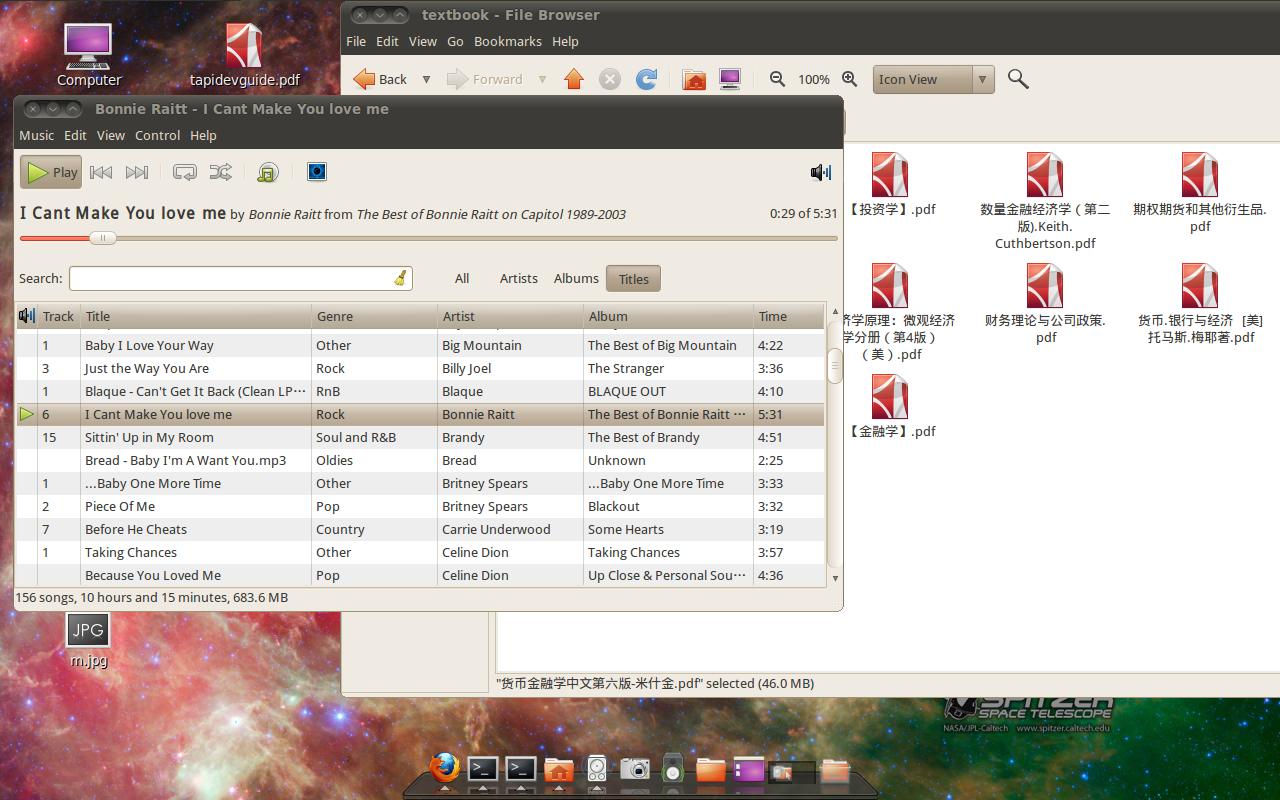Click the track list vertical scrollbar thumb

[x=835, y=364]
